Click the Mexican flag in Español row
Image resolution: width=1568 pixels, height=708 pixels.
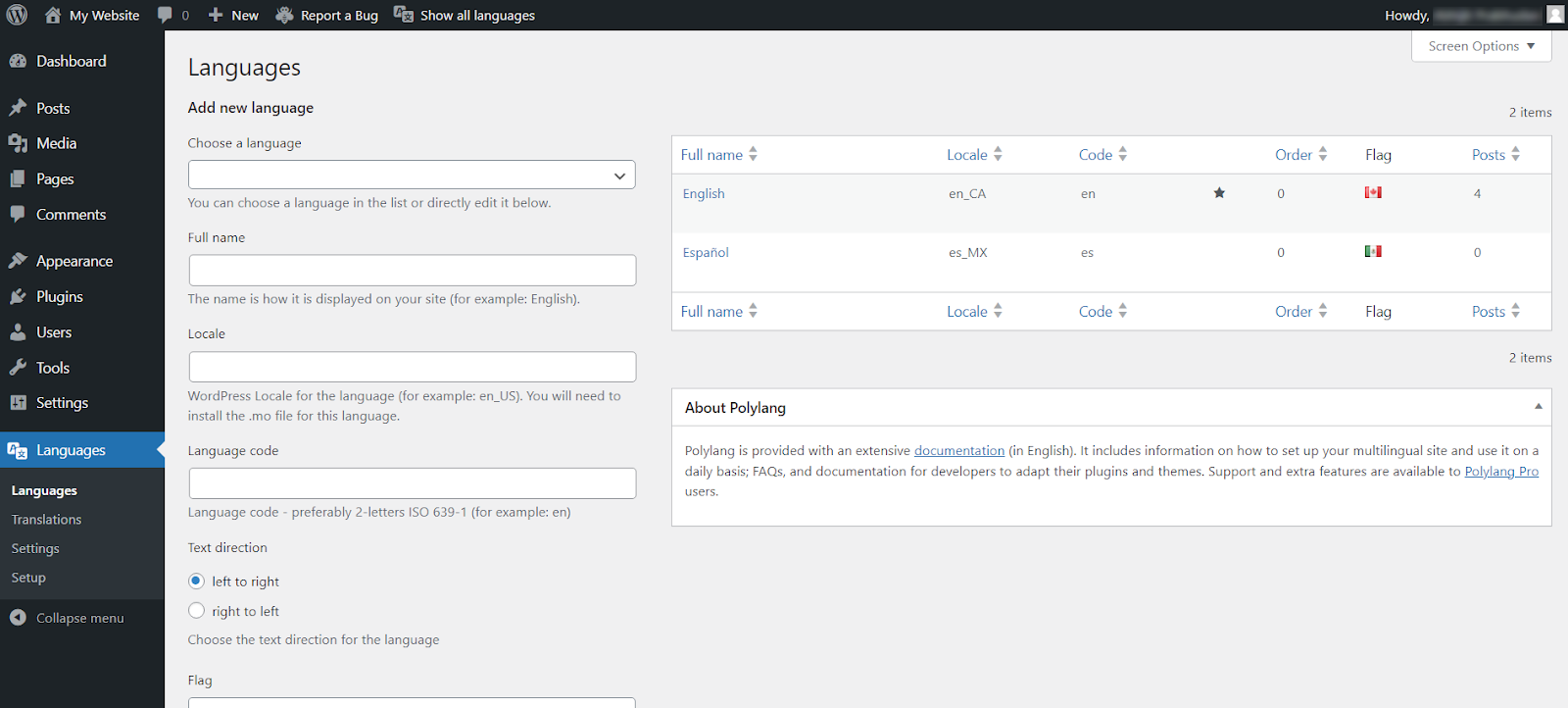[x=1373, y=251]
